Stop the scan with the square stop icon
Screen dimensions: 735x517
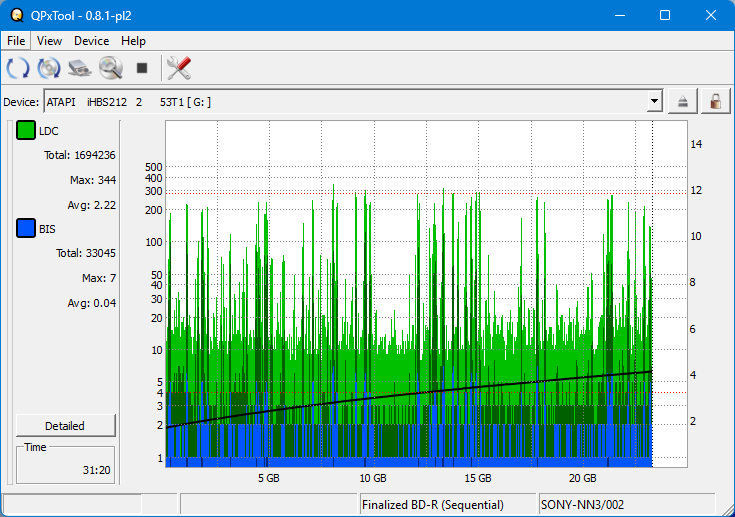142,68
